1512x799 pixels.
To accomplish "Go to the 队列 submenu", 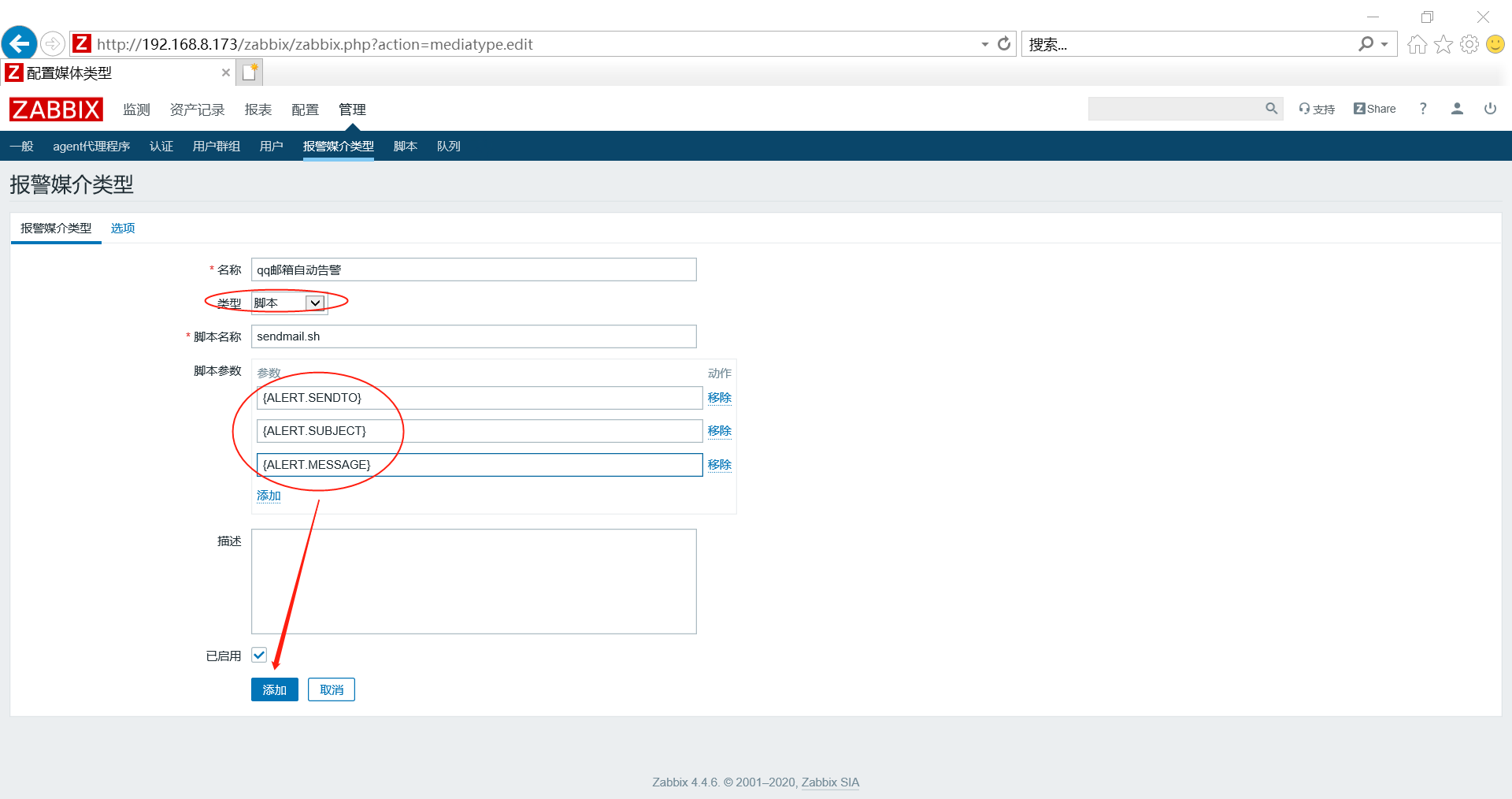I will (x=449, y=147).
